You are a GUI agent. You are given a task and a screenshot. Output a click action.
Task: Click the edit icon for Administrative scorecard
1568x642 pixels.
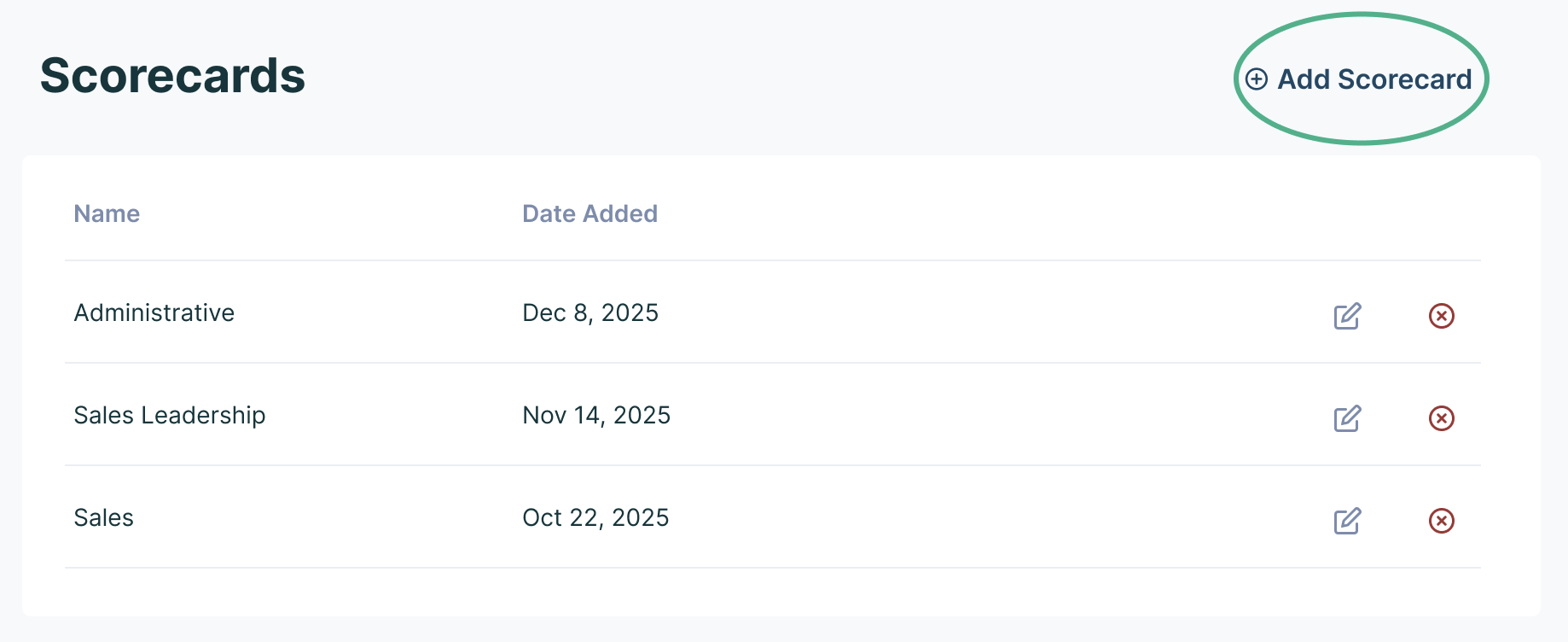click(1348, 316)
